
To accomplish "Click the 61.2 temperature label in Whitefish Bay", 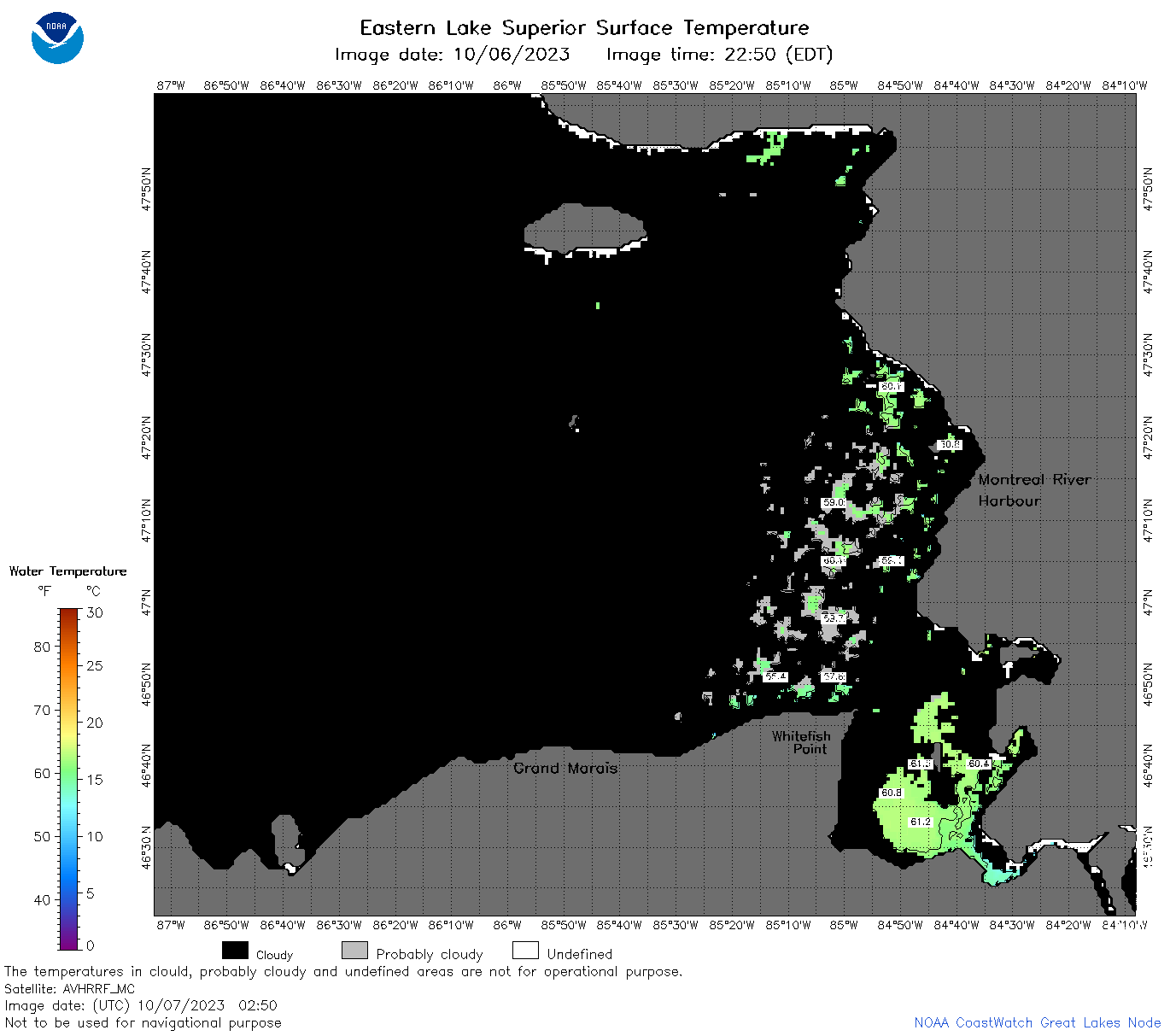I will pos(920,822).
